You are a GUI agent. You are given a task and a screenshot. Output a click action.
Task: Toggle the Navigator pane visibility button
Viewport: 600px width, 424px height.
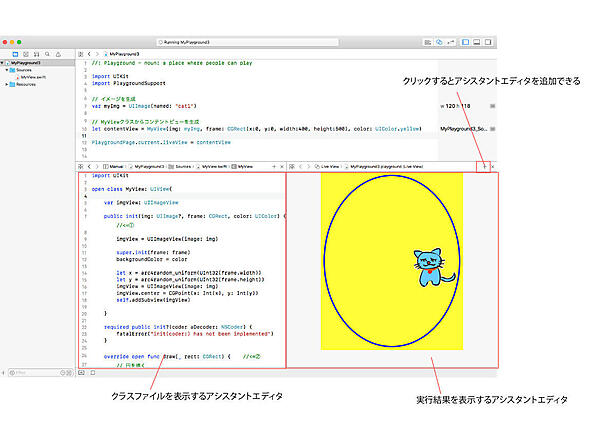(x=465, y=42)
